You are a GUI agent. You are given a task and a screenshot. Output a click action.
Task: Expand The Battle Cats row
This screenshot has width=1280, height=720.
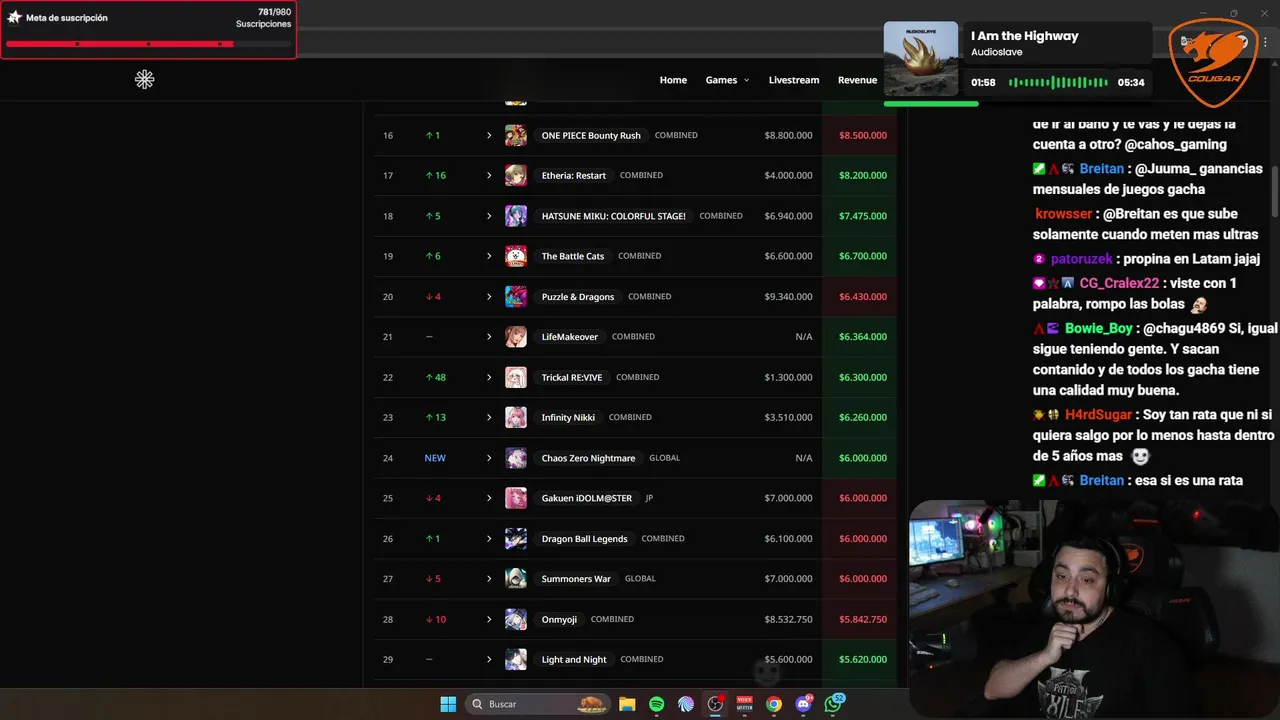point(489,256)
